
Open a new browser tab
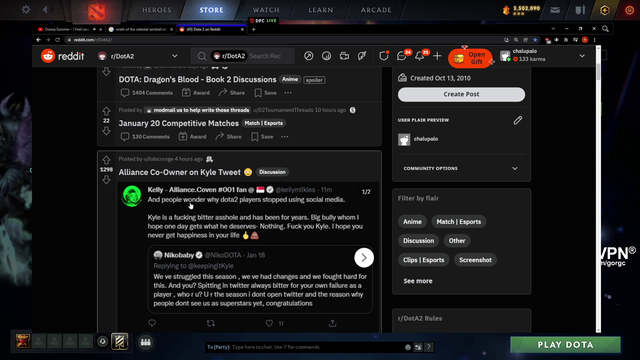pyautogui.click(x=253, y=29)
